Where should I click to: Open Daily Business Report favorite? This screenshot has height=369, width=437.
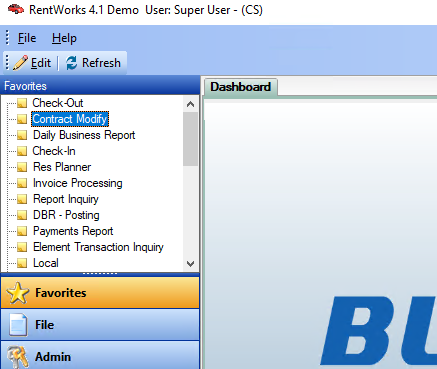(x=84, y=135)
